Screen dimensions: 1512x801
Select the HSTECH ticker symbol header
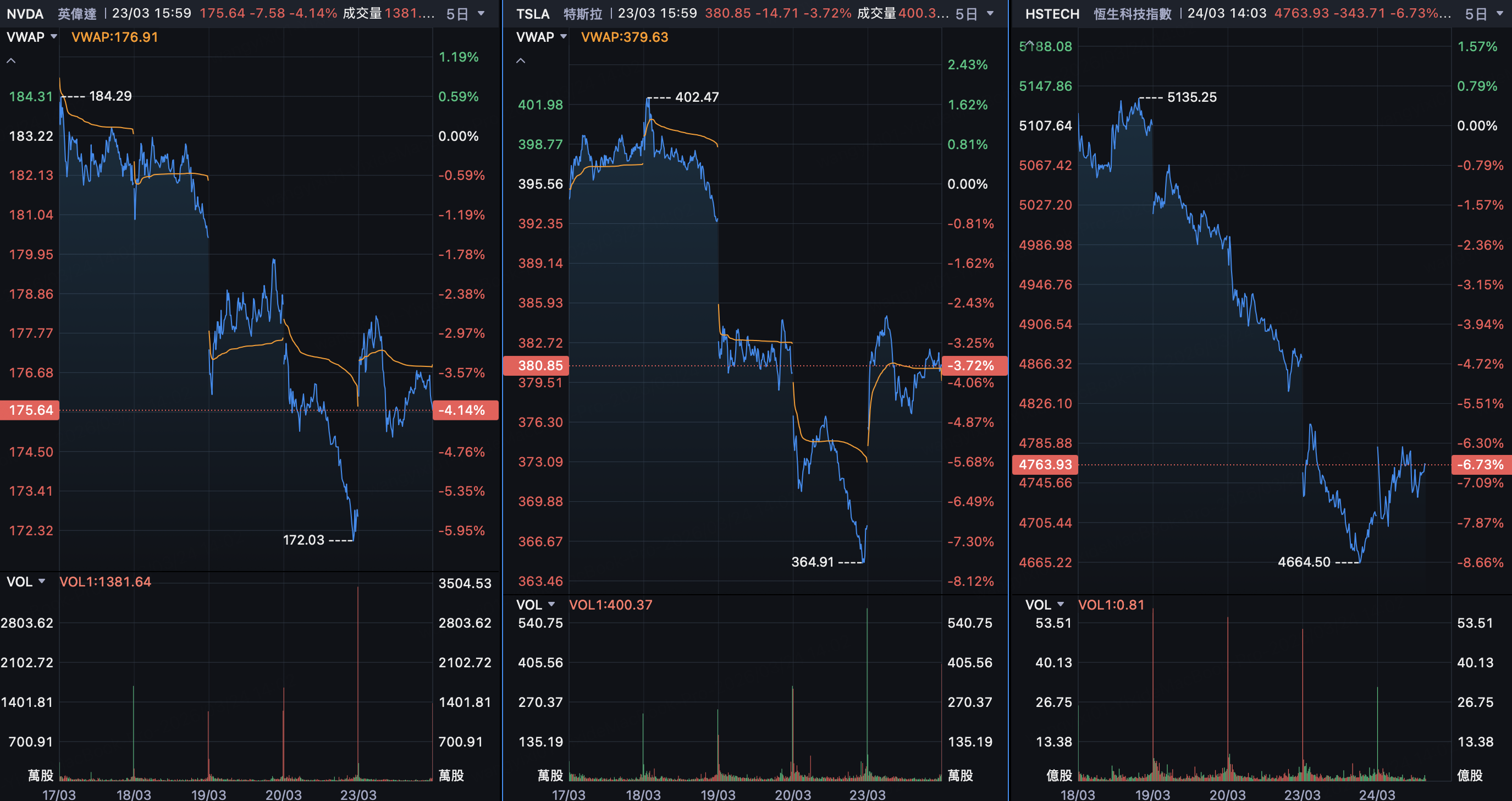[x=1052, y=14]
